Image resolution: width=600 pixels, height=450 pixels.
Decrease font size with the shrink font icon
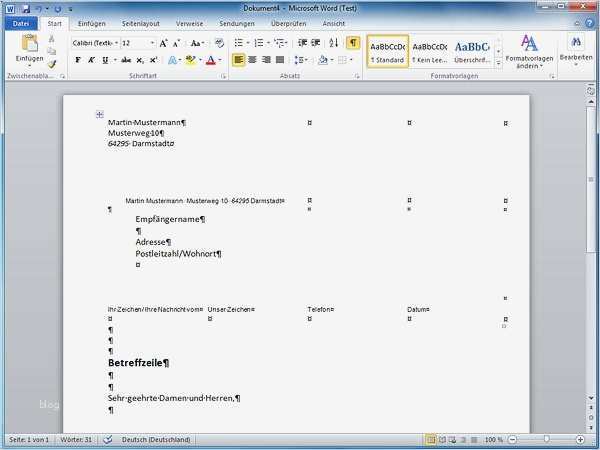(176, 43)
